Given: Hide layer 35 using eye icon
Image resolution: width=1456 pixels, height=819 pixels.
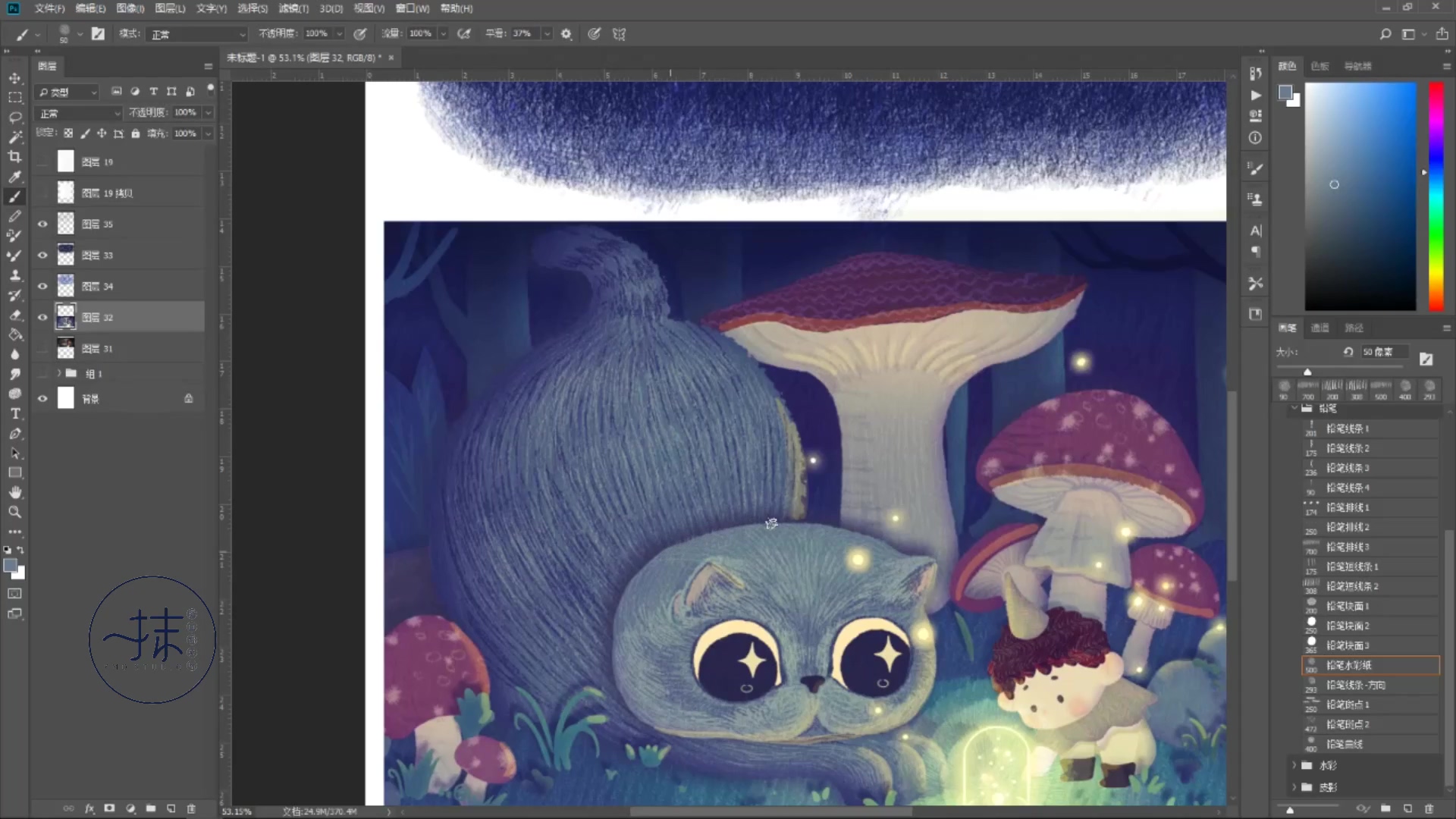Looking at the screenshot, I should (42, 224).
